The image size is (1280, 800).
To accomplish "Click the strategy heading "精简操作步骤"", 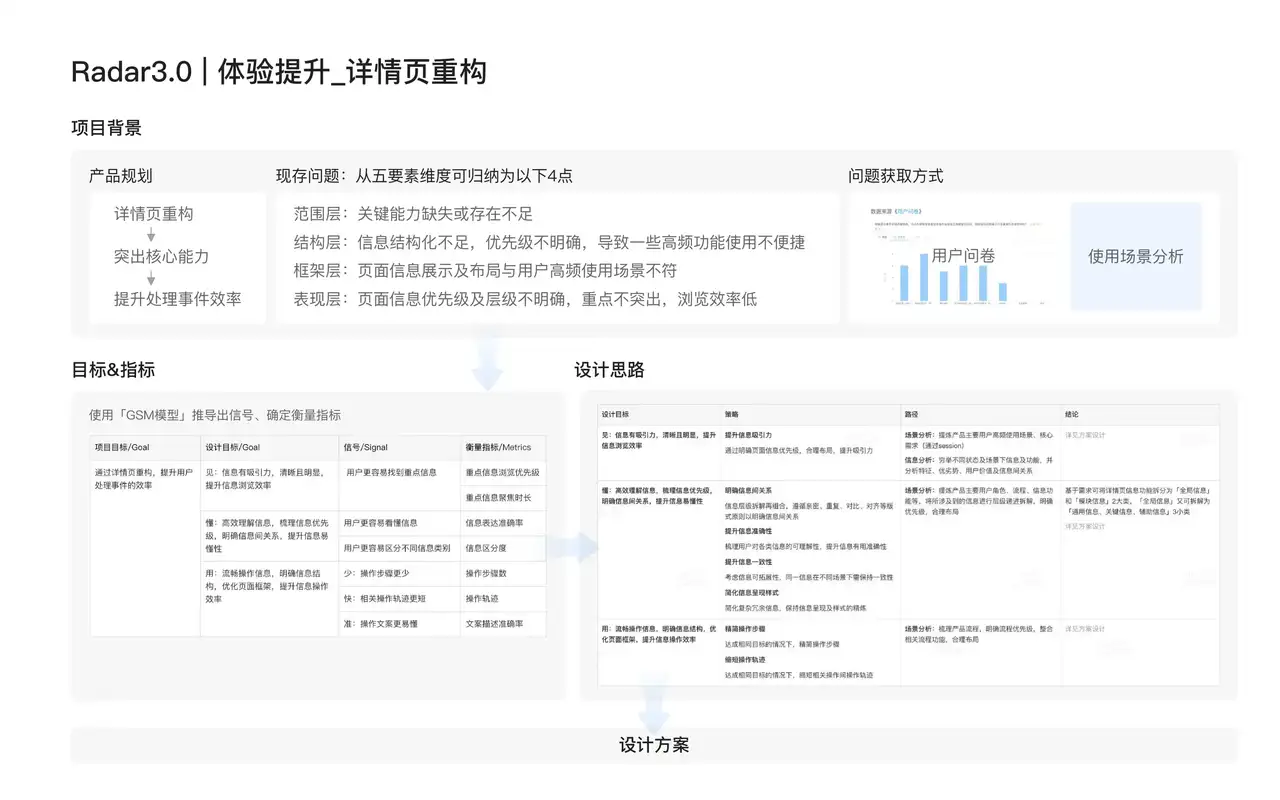I will coord(745,629).
